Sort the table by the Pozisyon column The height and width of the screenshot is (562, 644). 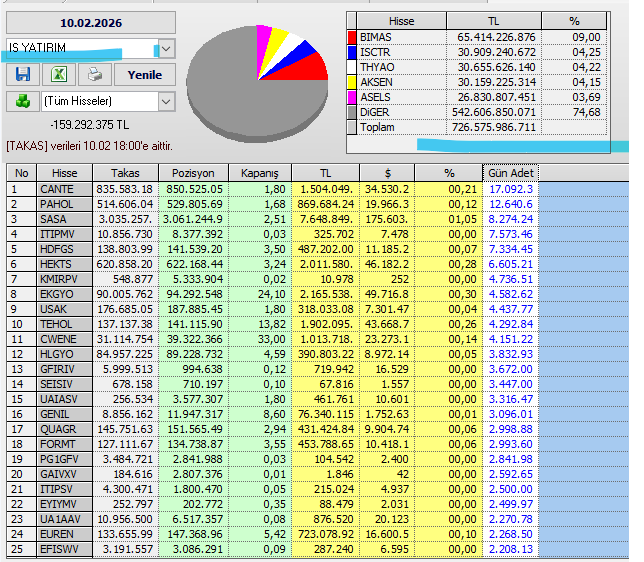tap(193, 173)
